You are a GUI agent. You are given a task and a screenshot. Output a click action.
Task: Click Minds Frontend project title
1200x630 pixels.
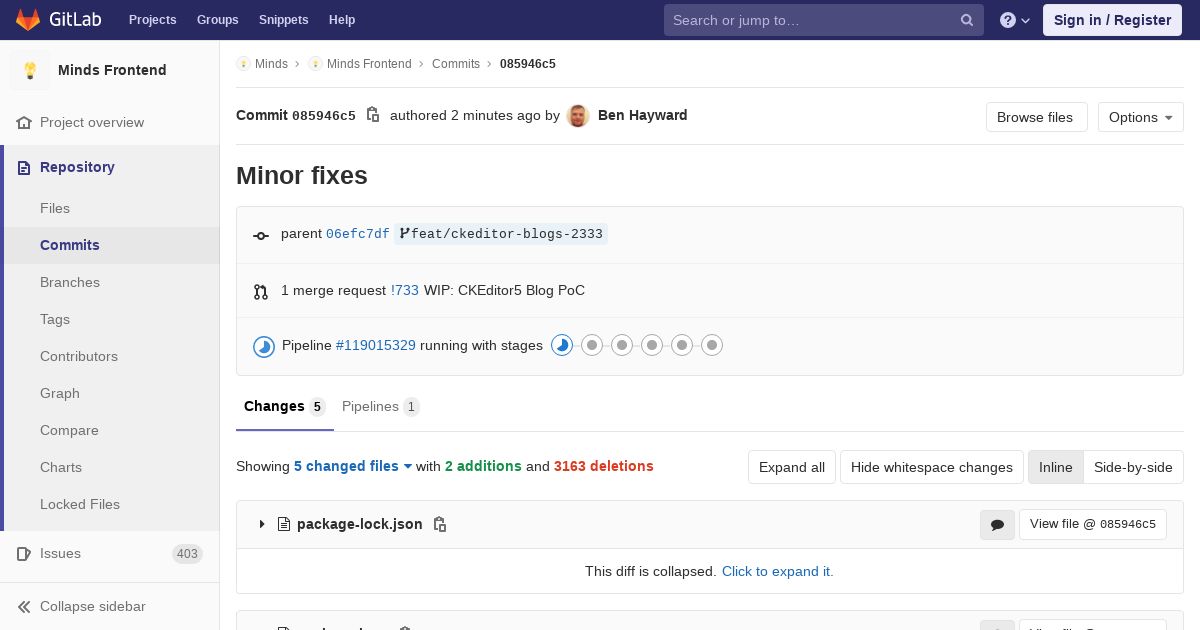click(112, 70)
